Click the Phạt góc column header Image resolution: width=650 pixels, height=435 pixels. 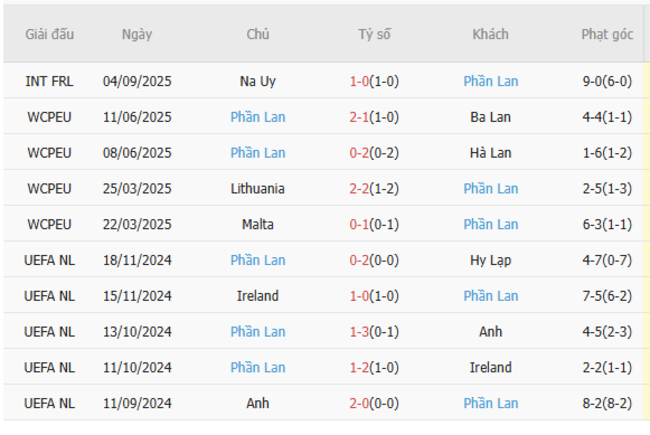pyautogui.click(x=607, y=34)
